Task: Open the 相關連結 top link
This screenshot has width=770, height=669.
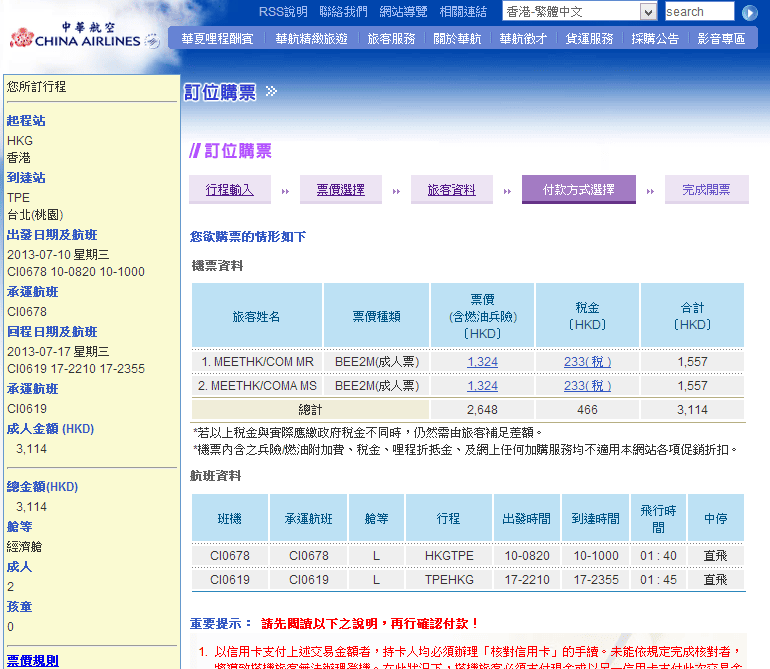Action: (x=463, y=12)
